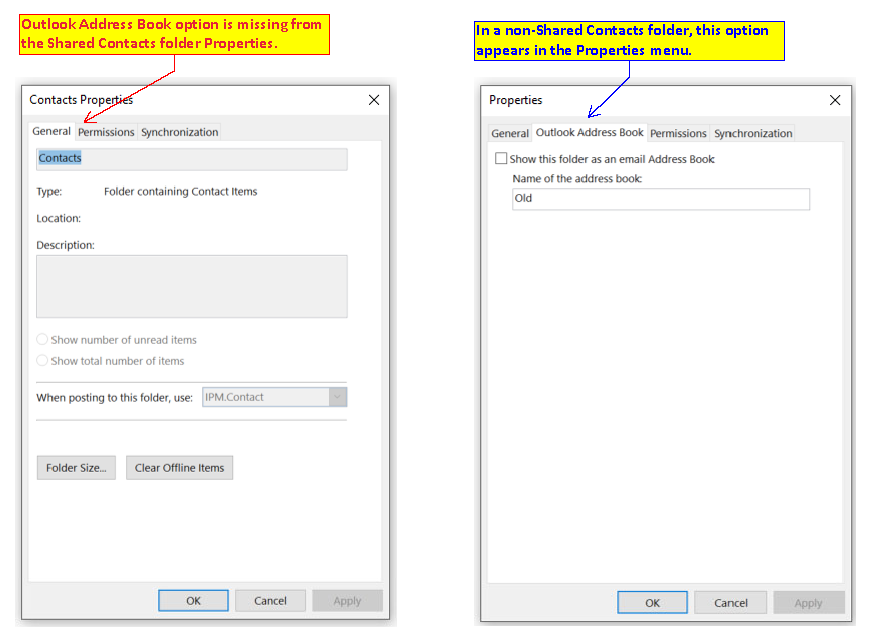Click Clear Offline Items button
The image size is (869, 638).
click(x=180, y=468)
